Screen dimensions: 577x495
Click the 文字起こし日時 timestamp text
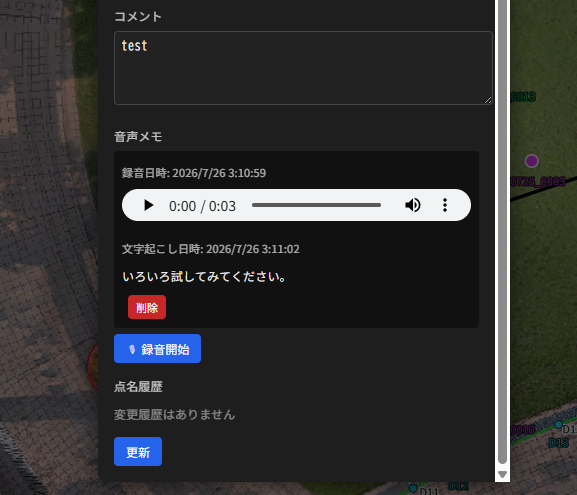pos(211,249)
